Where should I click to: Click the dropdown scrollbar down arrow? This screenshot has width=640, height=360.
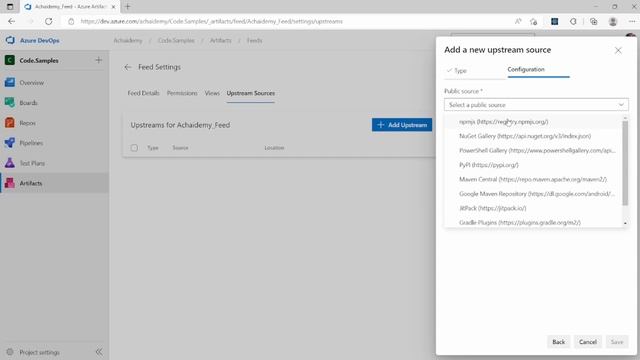pos(625,223)
